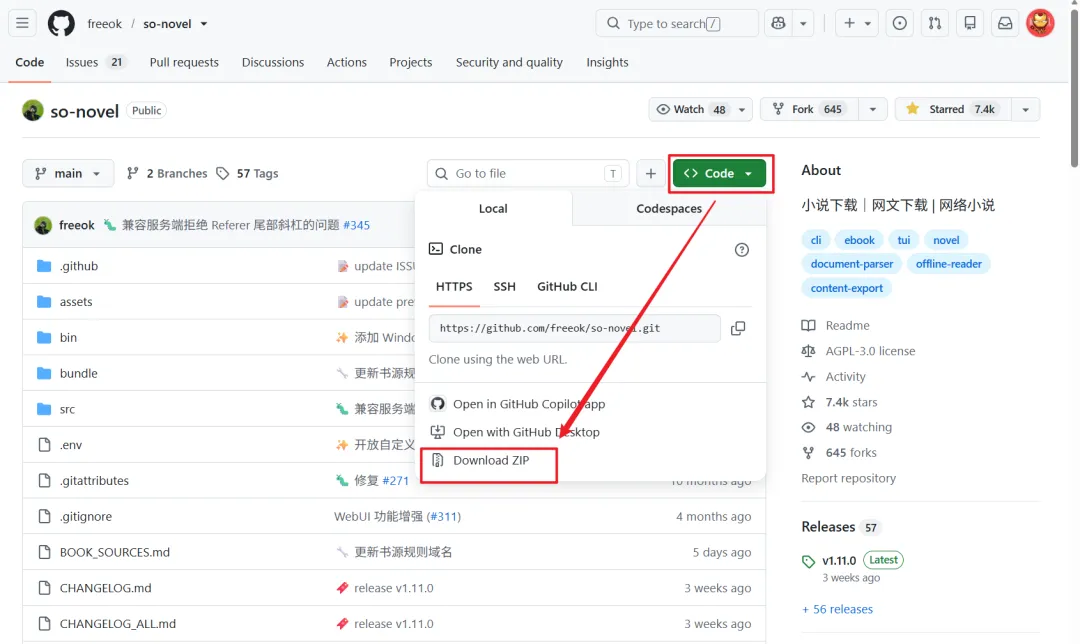Viewport: 1080px width, 644px height.
Task: Open the clone help question icon
Action: pos(741,250)
